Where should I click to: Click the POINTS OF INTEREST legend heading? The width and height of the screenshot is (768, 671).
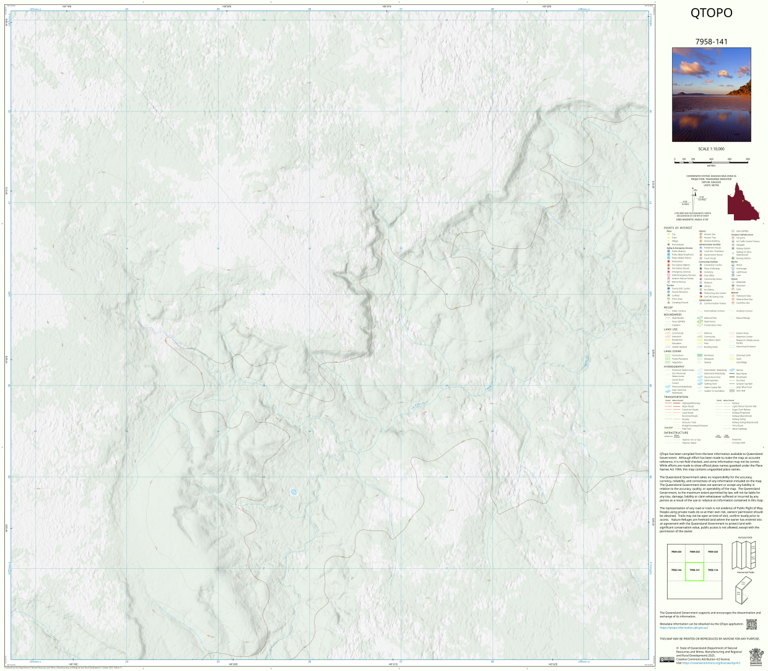[678, 228]
